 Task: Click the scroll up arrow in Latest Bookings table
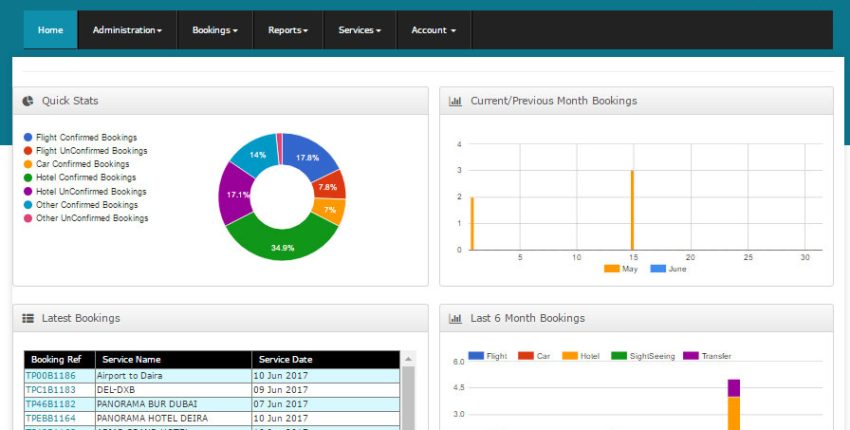click(x=408, y=359)
